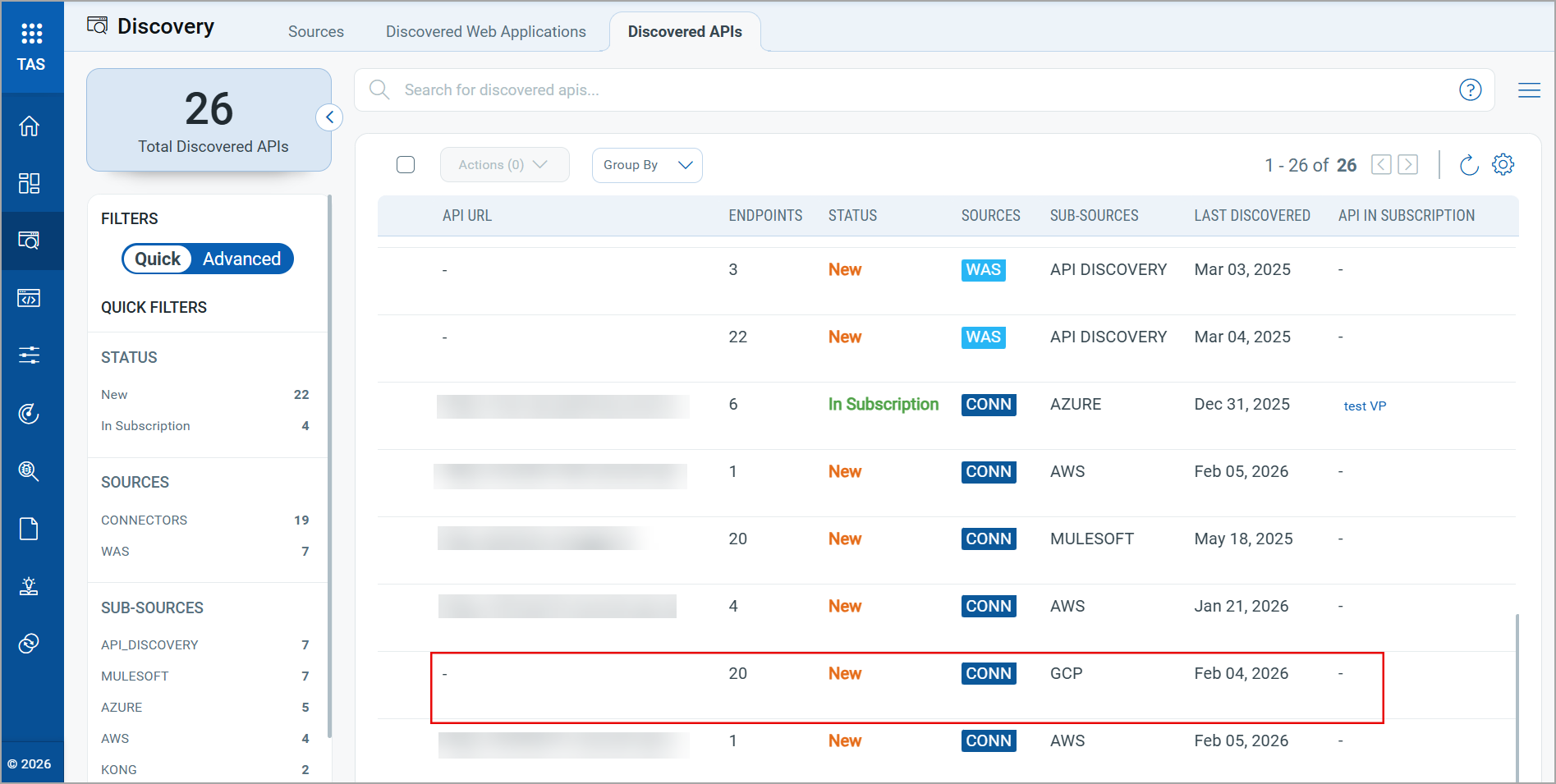Tick the select-all checkbox
1556x784 pixels.
pos(406,165)
